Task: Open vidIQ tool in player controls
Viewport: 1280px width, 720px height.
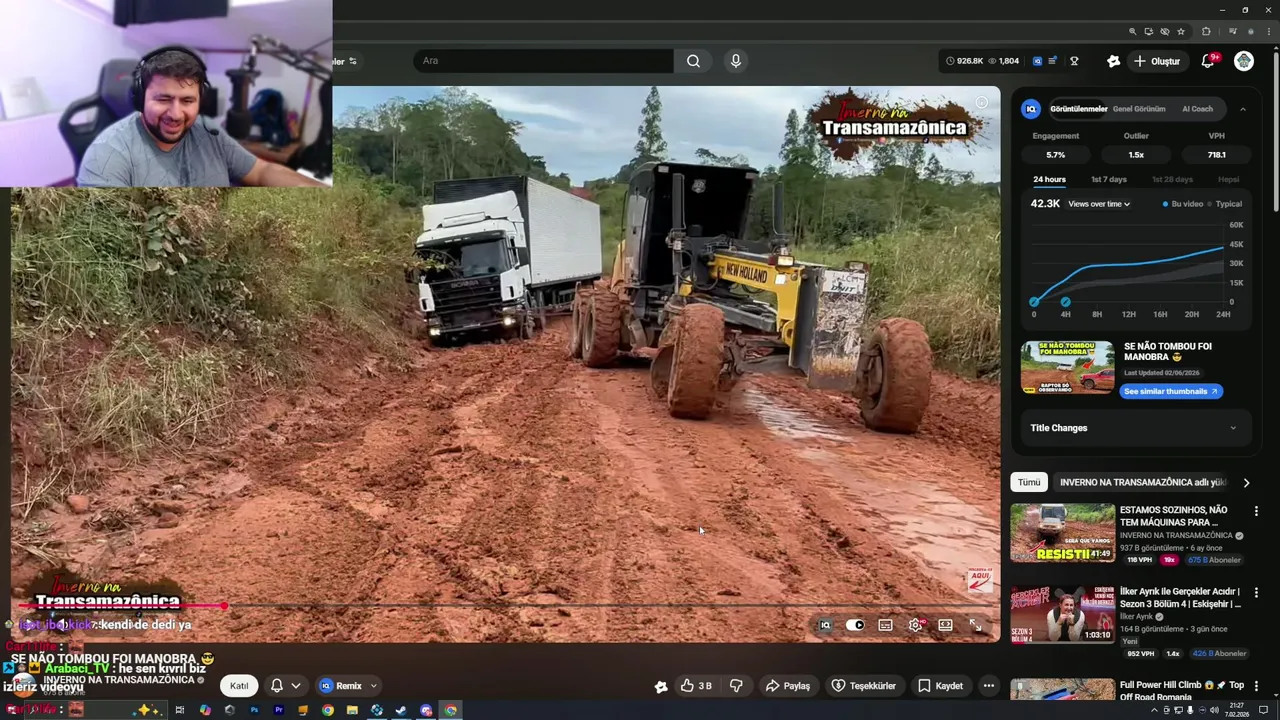Action: pos(825,625)
